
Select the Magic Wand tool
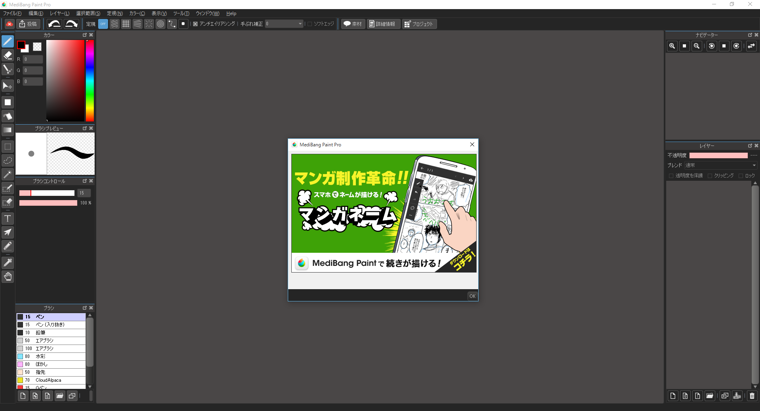click(x=8, y=174)
